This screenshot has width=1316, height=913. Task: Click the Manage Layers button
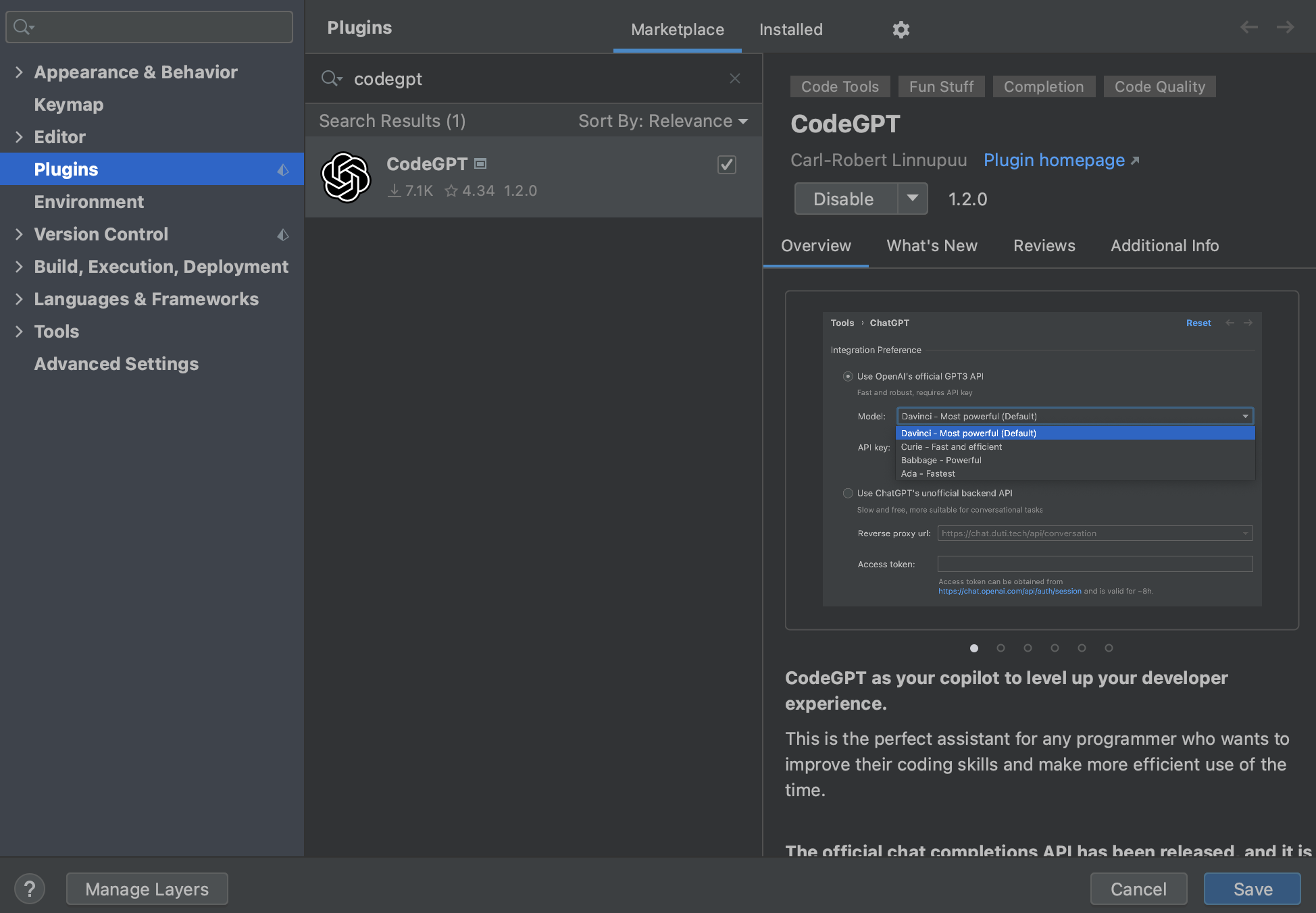(x=147, y=889)
